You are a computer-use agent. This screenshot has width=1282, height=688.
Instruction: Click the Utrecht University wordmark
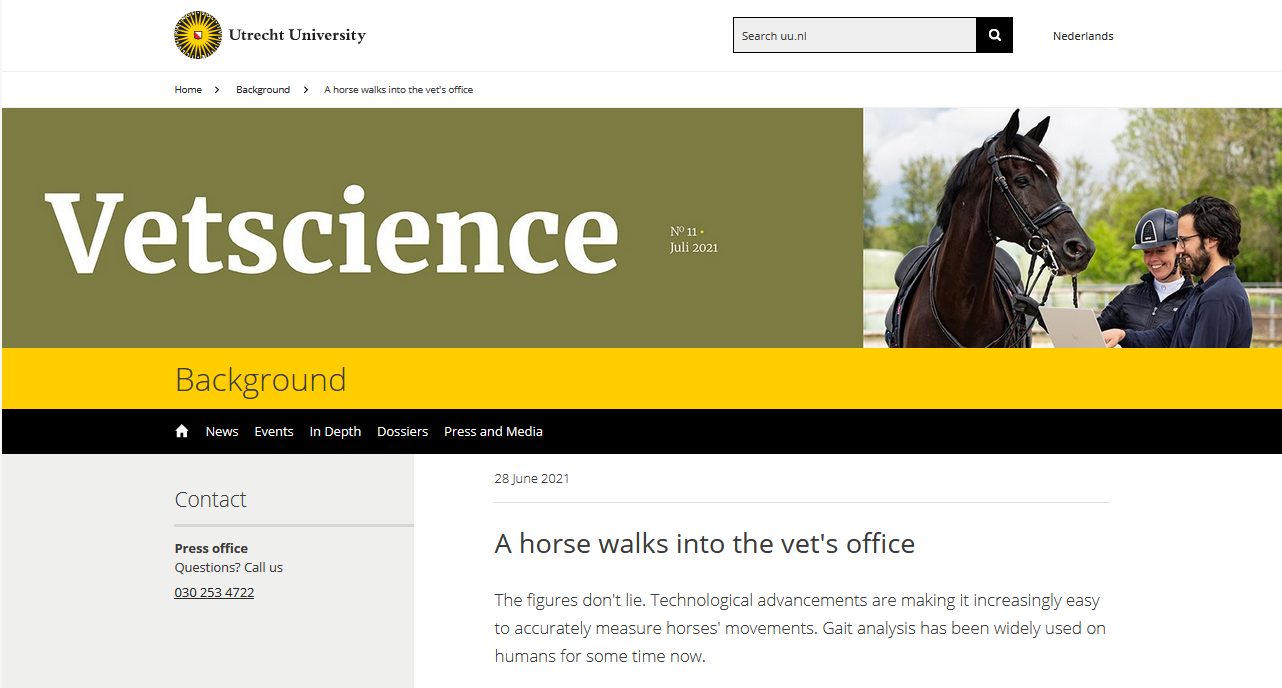tap(297, 36)
